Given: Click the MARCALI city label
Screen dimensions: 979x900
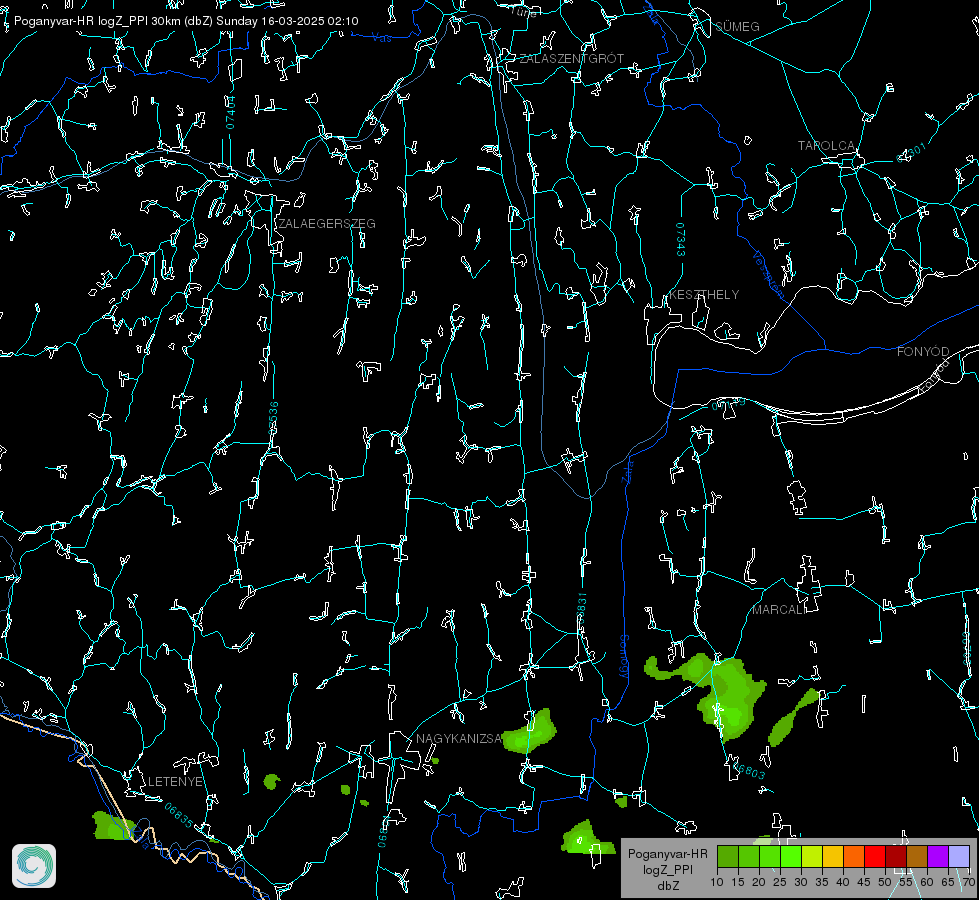Looking at the screenshot, I should [777, 610].
